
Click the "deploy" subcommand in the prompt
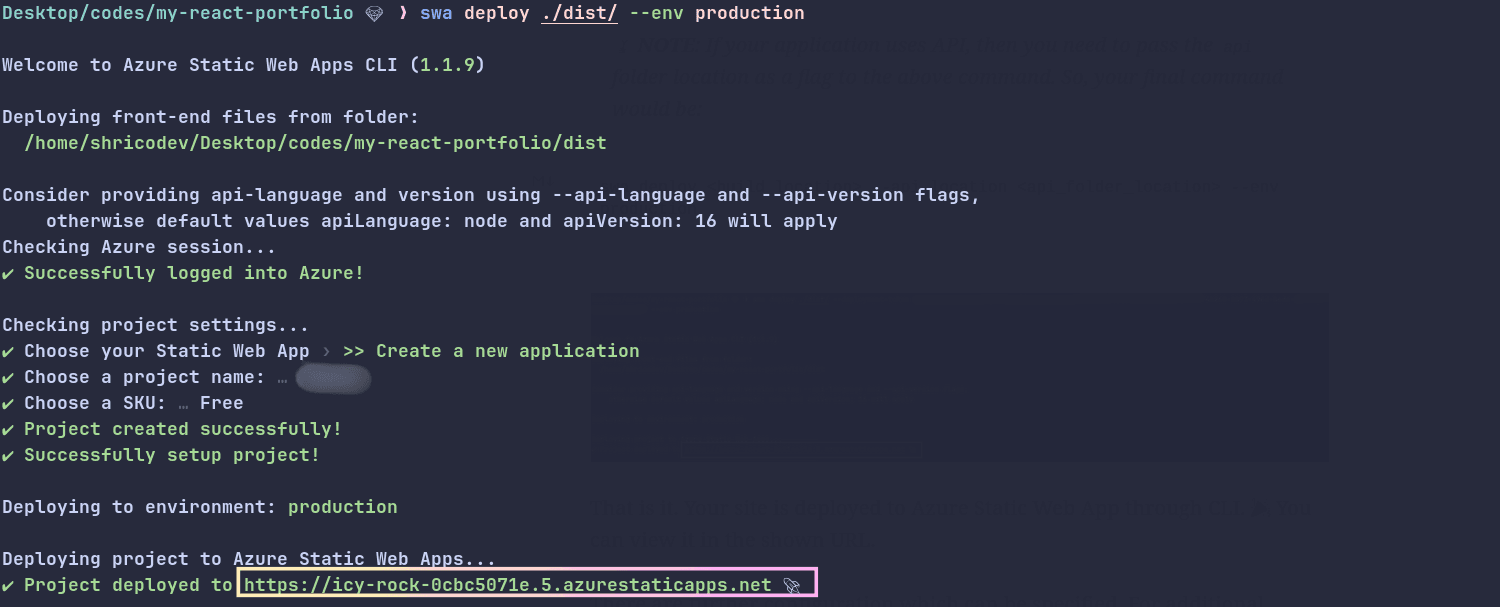497,14
